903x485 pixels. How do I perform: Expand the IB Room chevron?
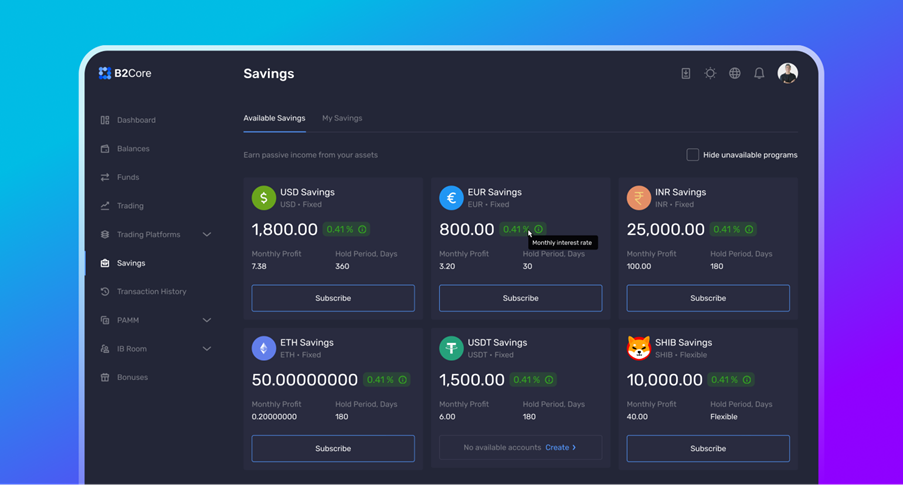207,349
